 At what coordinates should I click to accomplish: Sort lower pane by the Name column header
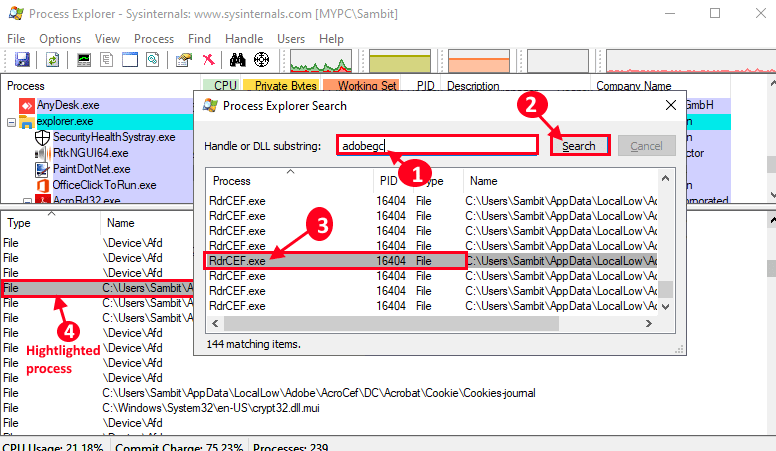[120, 223]
